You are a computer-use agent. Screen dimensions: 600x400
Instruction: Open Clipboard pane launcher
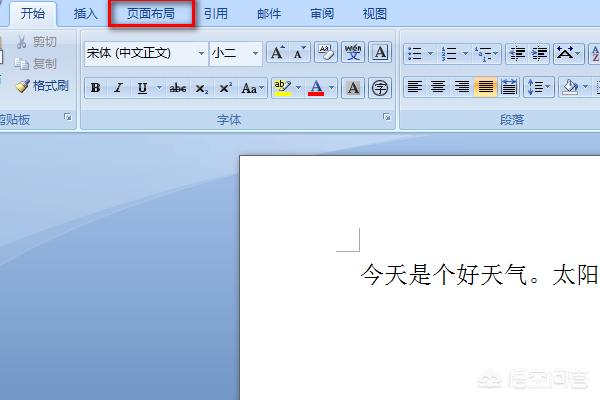(68, 117)
